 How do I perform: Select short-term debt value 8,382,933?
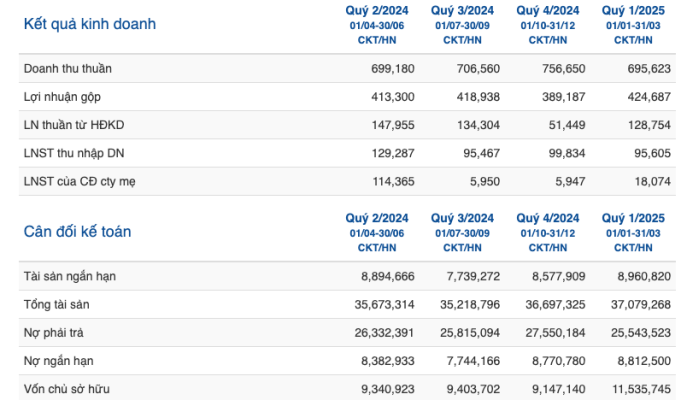[x=388, y=361]
